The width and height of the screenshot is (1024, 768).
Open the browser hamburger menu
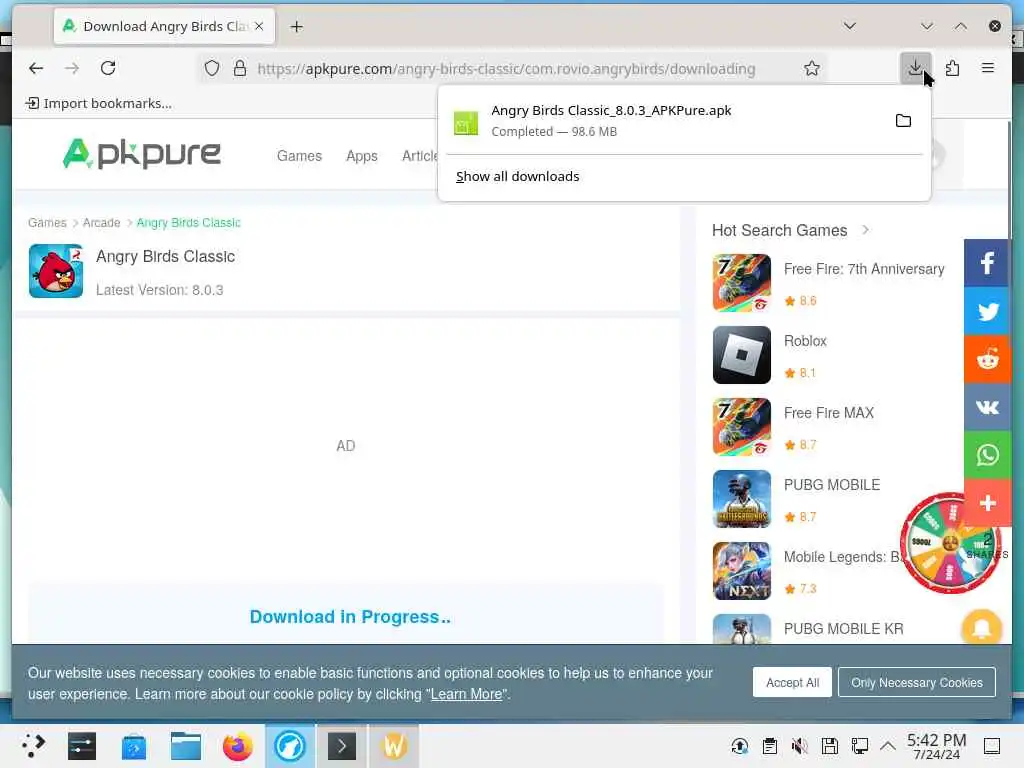(987, 68)
